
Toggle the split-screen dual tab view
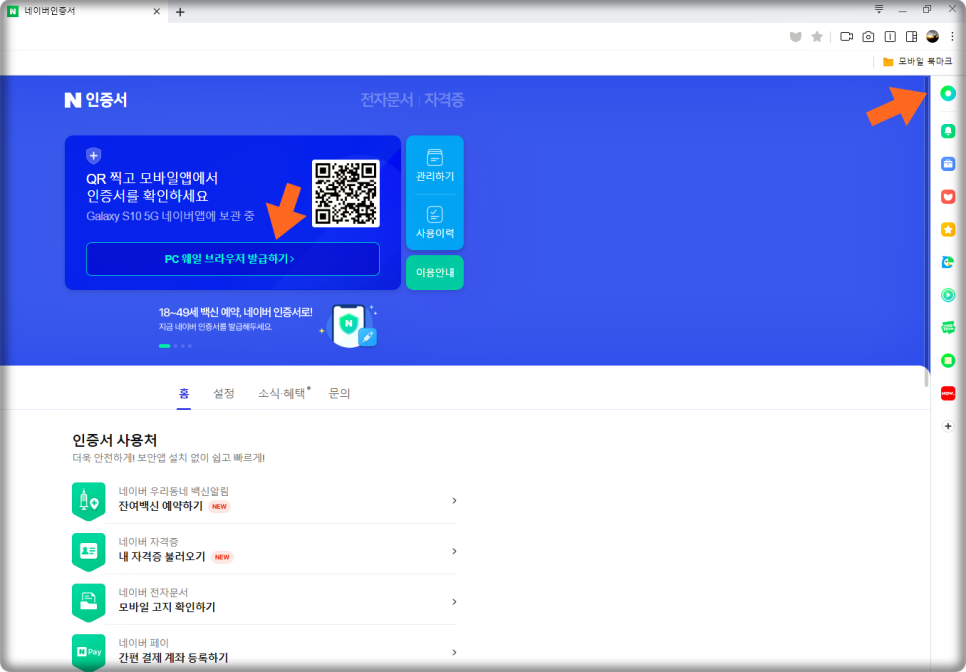[x=890, y=36]
